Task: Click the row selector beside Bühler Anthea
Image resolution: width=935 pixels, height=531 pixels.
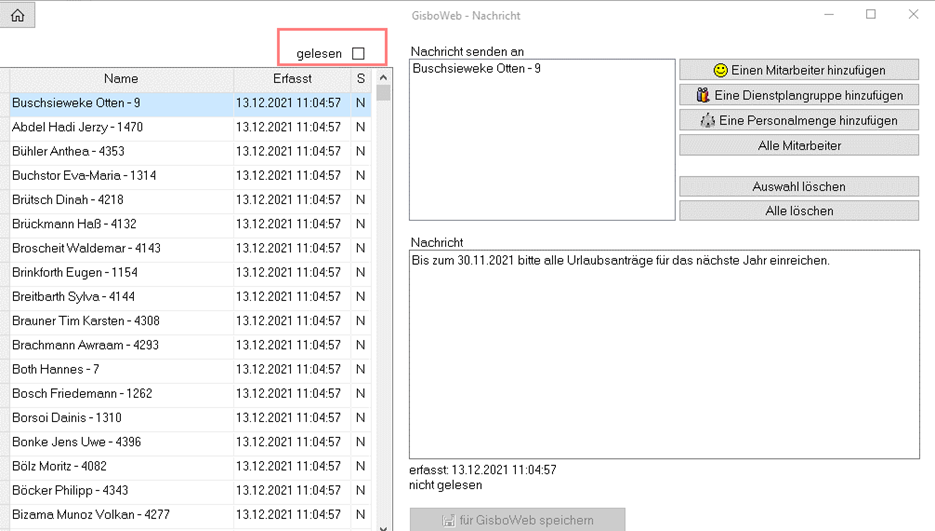Action: click(x=4, y=152)
